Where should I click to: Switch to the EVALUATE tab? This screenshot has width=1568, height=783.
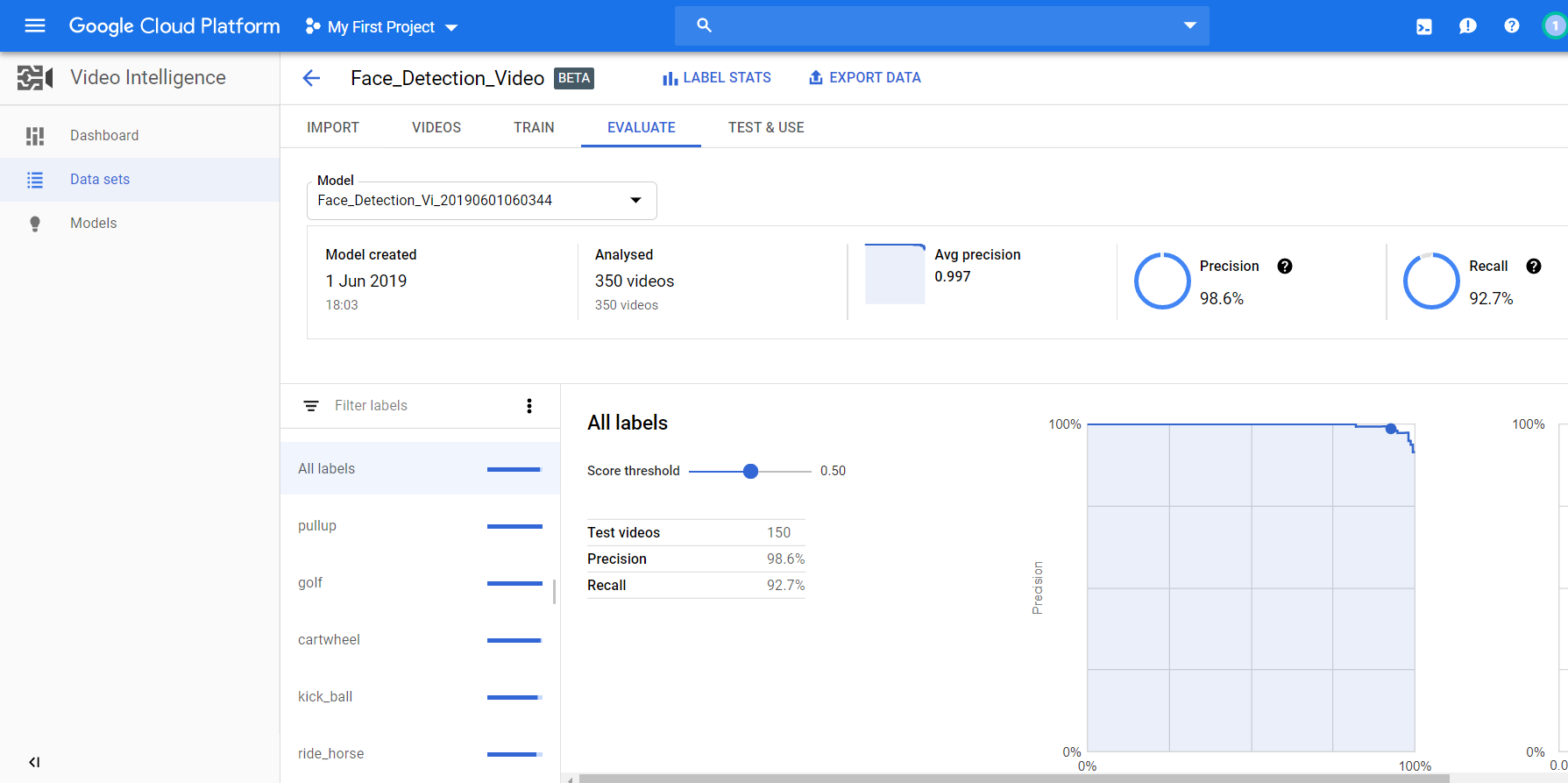coord(642,127)
